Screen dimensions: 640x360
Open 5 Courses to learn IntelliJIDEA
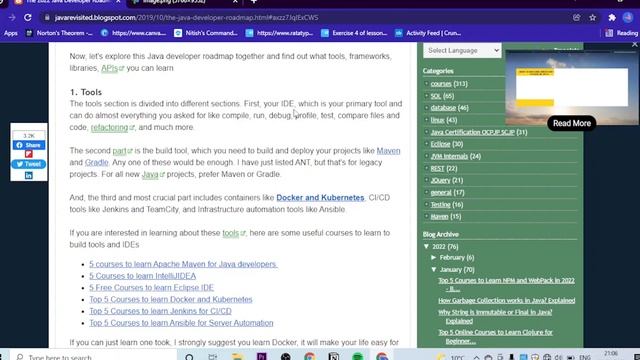coord(142,276)
